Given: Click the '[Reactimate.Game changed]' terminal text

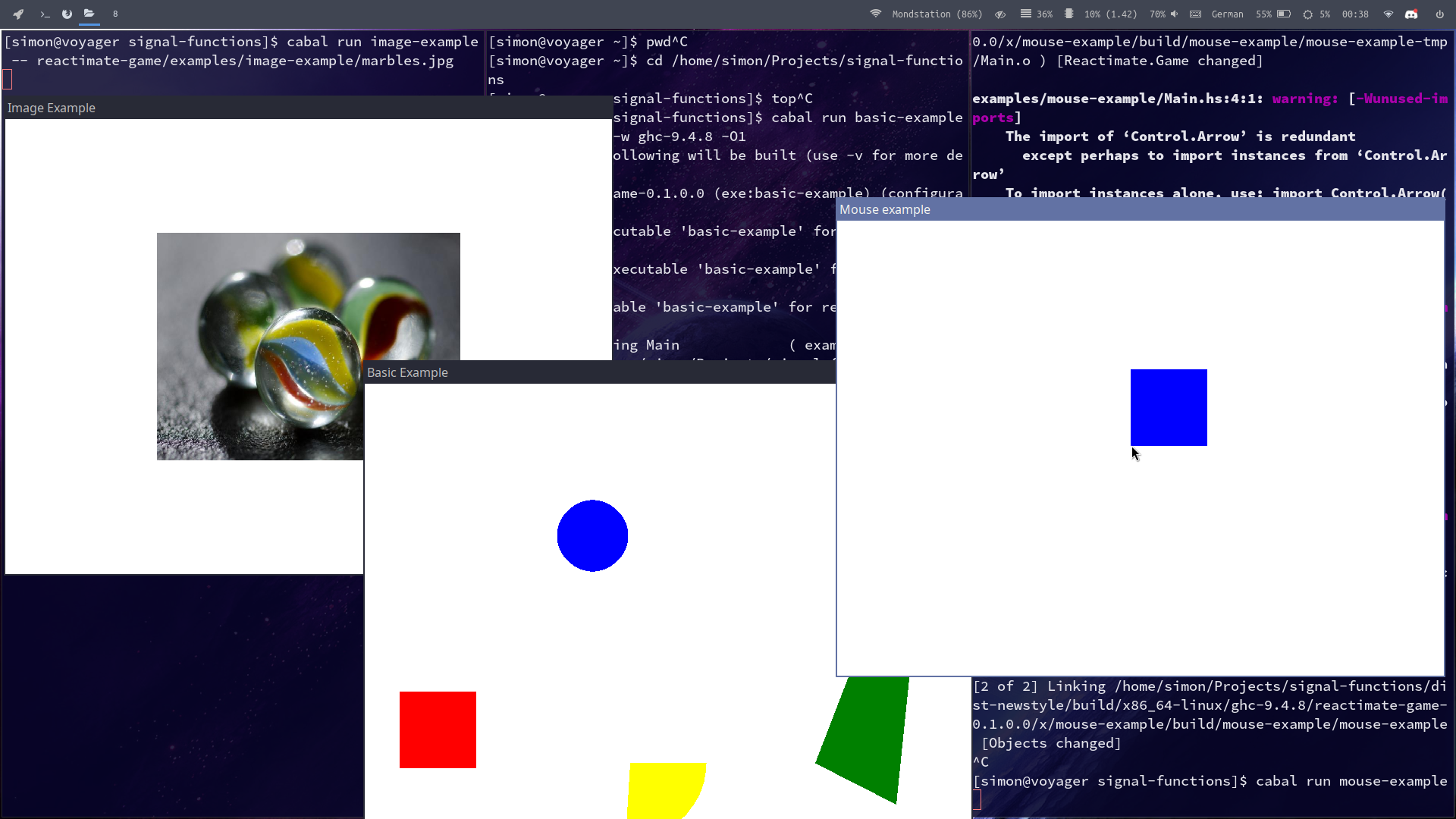Looking at the screenshot, I should coord(1159,61).
